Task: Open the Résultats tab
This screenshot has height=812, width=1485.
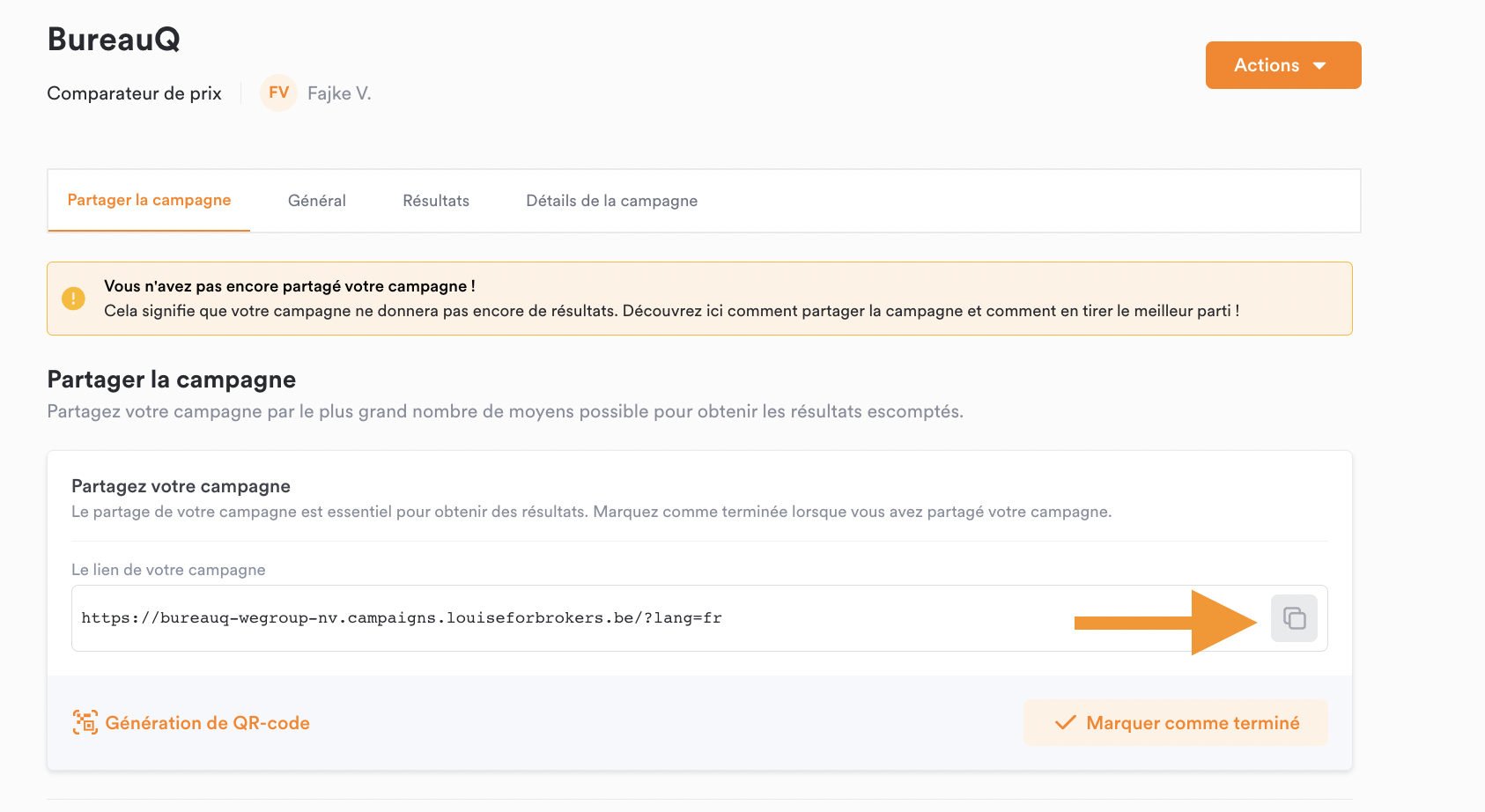Action: (436, 201)
